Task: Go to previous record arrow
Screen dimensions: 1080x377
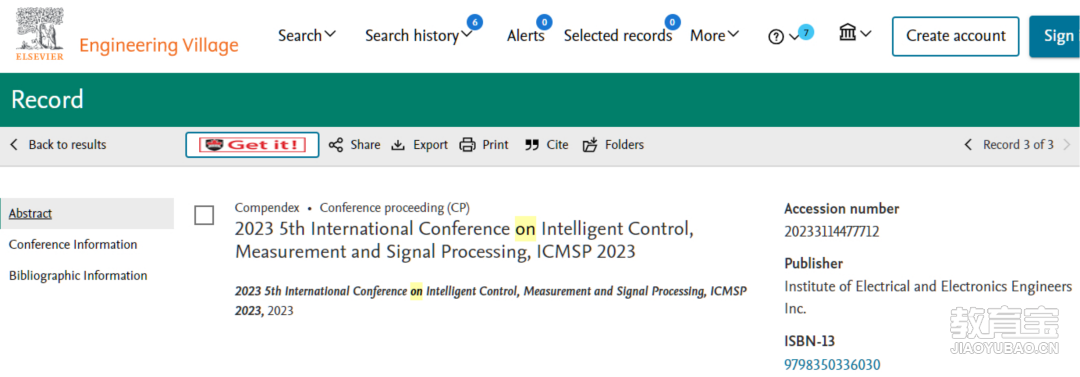Action: pos(968,145)
